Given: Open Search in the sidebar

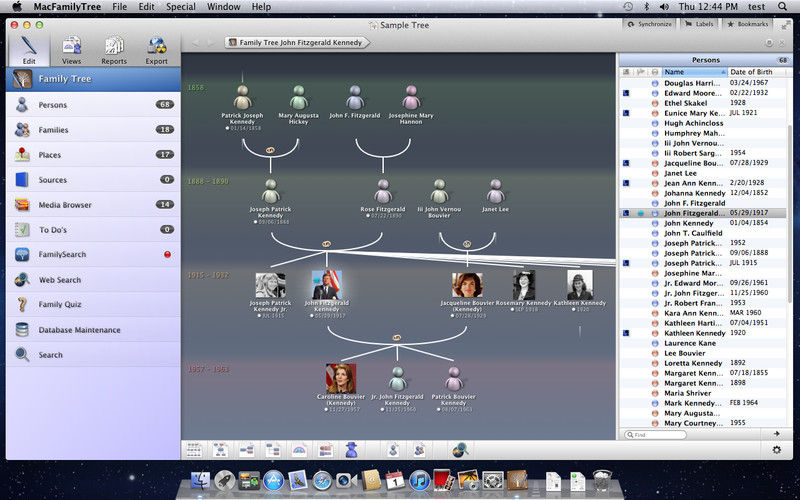Looking at the screenshot, I should [93, 355].
